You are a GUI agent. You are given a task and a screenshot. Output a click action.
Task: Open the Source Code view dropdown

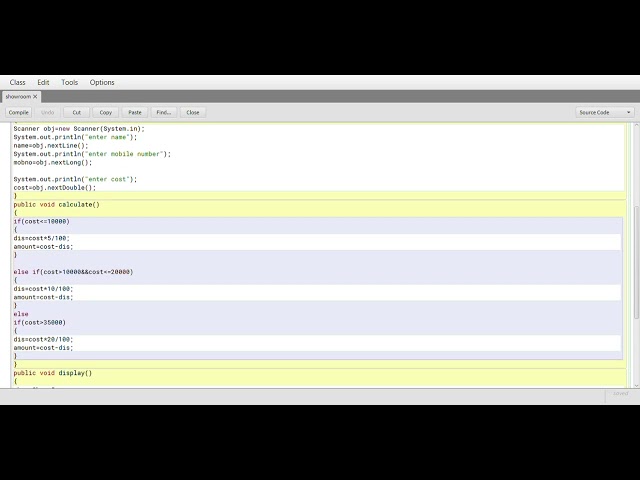pyautogui.click(x=605, y=112)
